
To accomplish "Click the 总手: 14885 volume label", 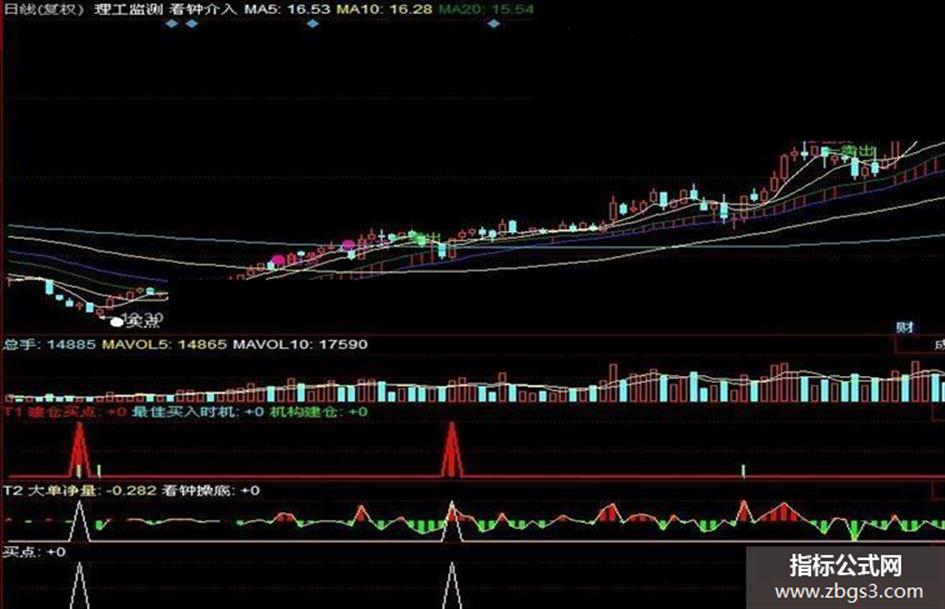I will tap(49, 344).
